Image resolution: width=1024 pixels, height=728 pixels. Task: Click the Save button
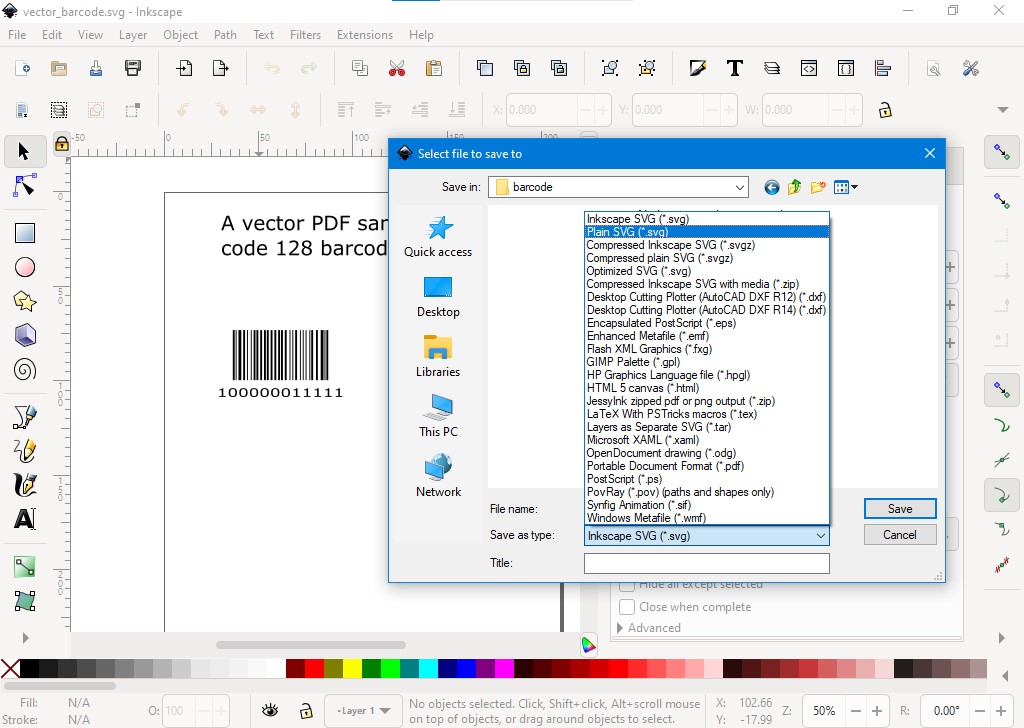[900, 509]
